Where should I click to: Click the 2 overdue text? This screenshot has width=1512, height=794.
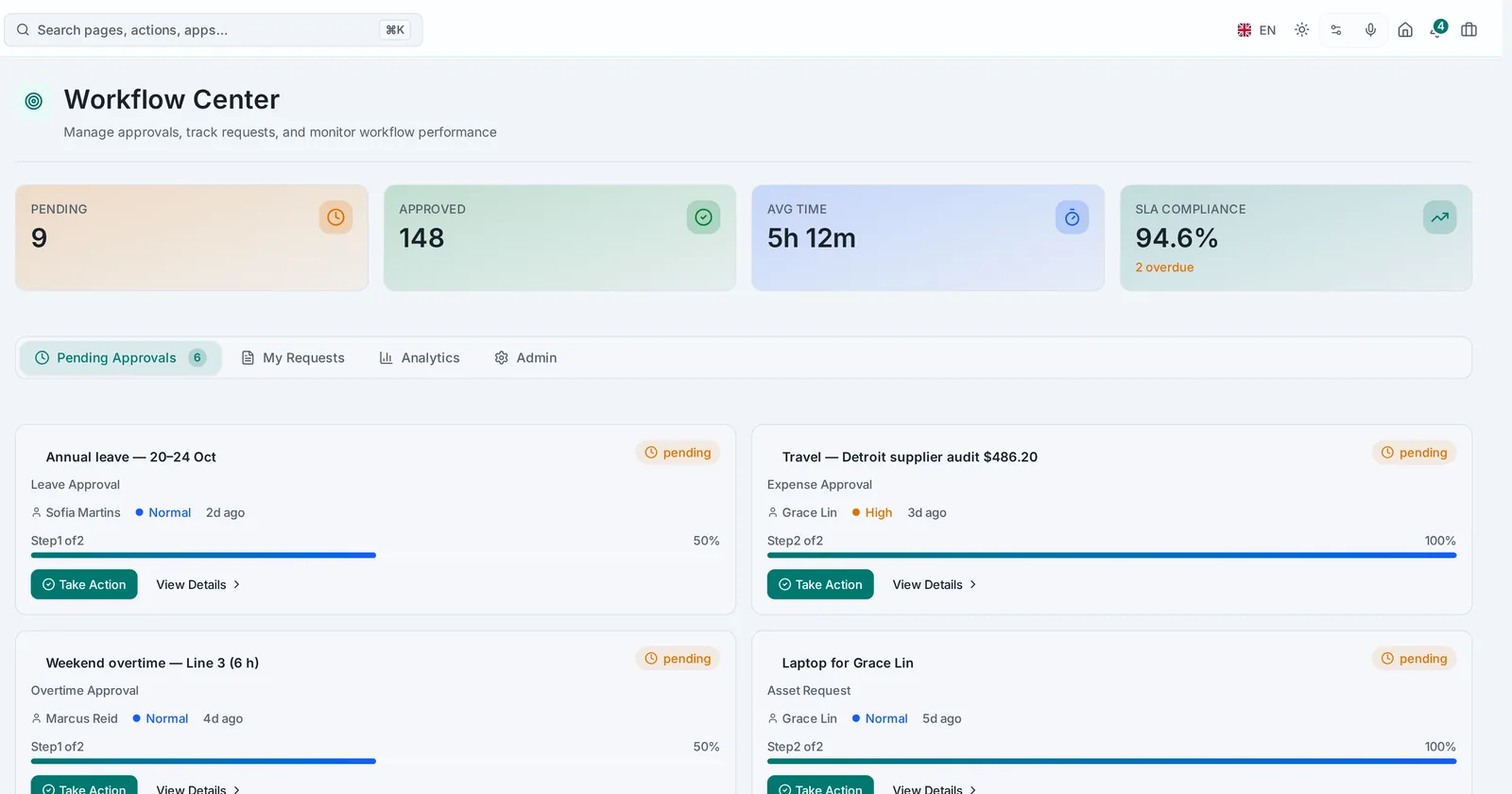(x=1164, y=268)
